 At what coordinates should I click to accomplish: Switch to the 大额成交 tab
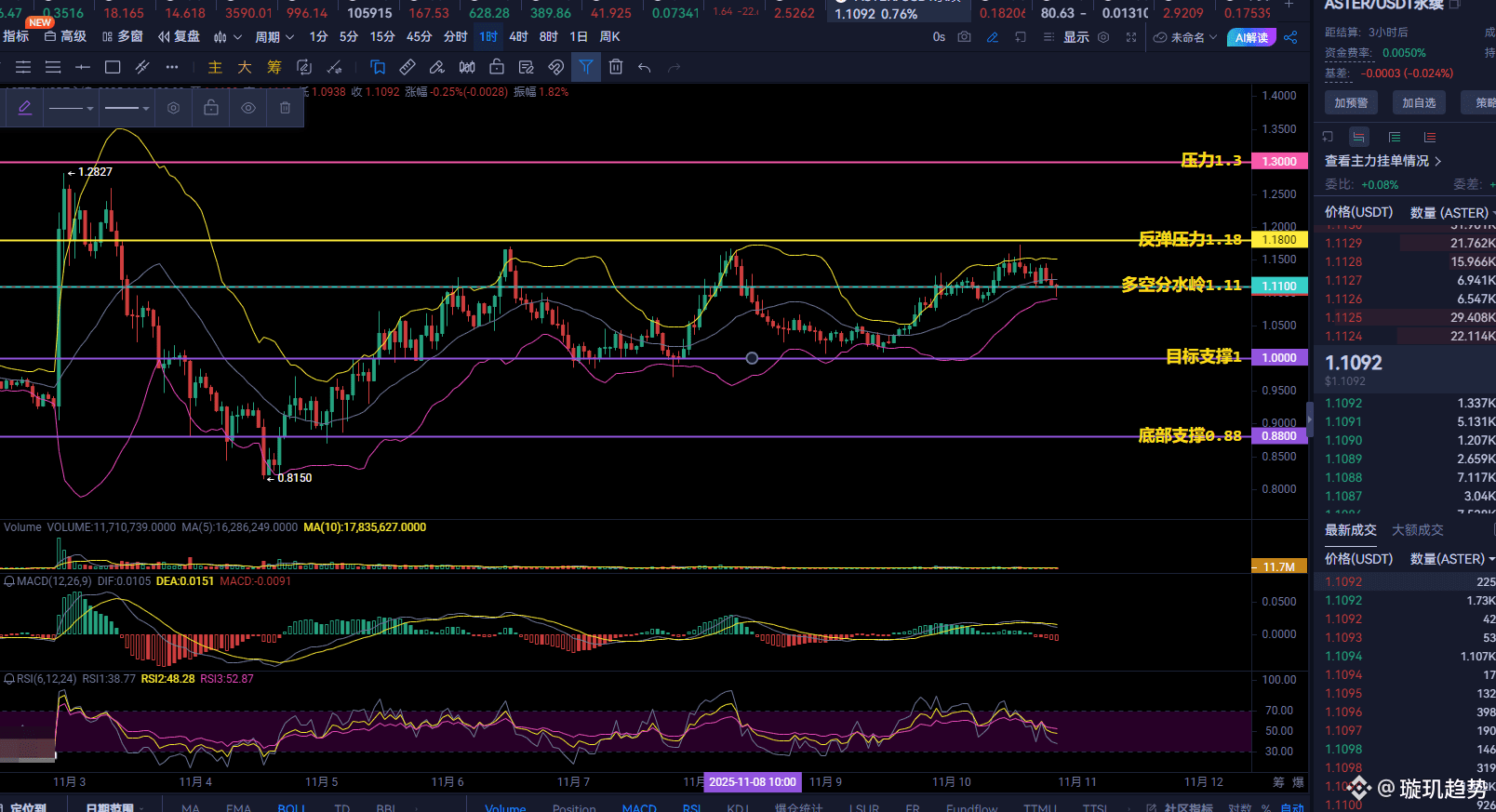[x=1417, y=530]
